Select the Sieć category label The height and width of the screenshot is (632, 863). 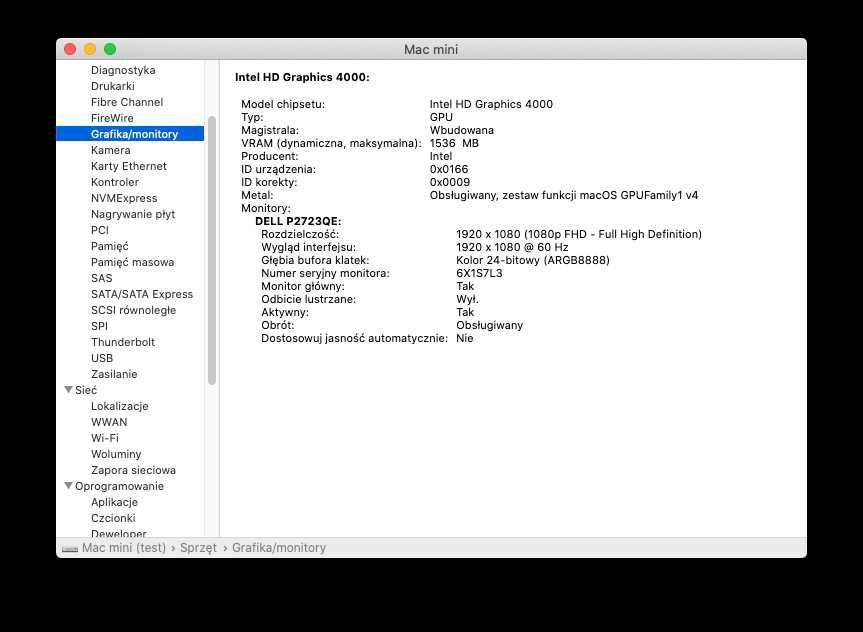(86, 390)
